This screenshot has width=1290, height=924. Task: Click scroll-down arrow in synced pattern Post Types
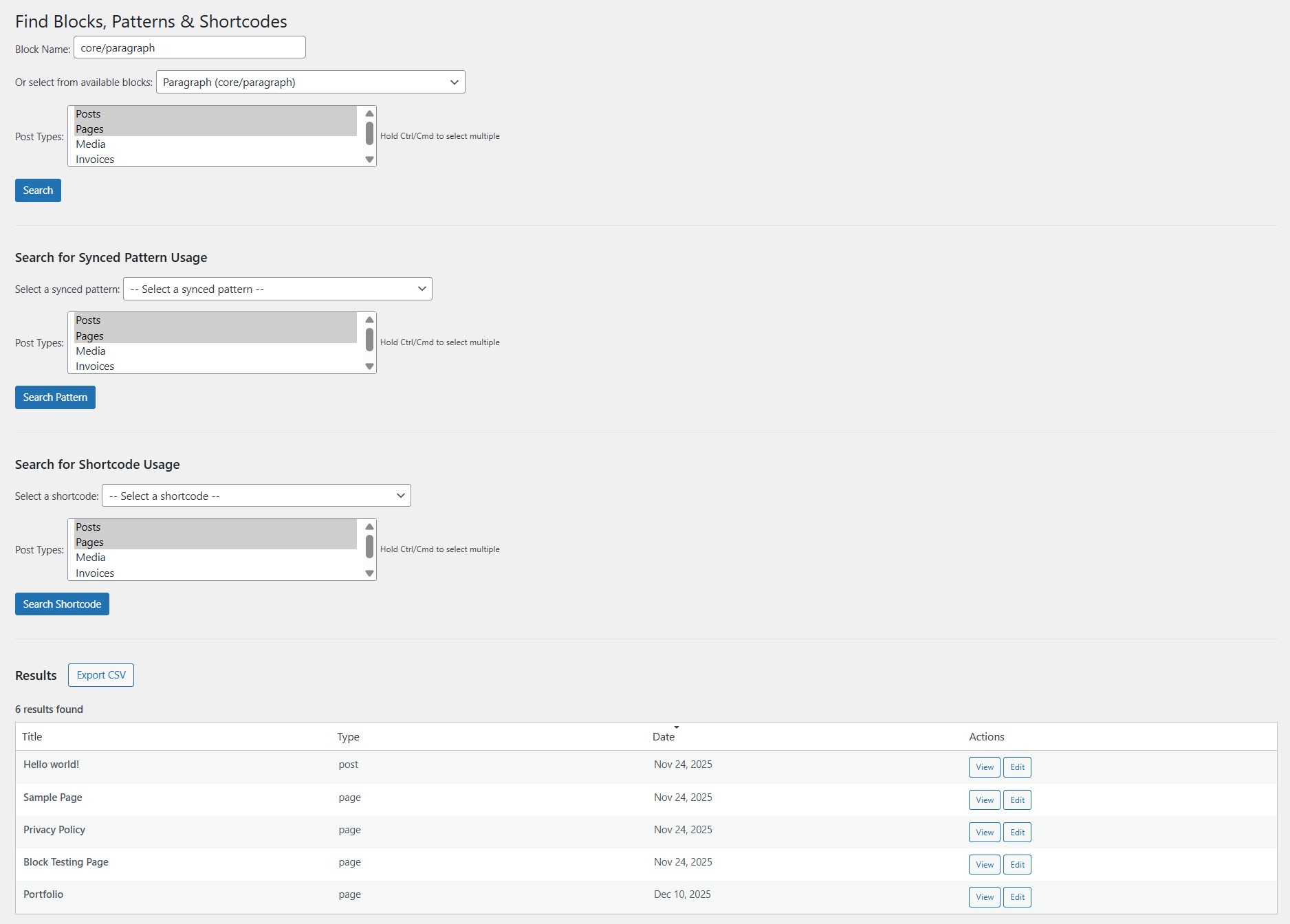point(369,366)
